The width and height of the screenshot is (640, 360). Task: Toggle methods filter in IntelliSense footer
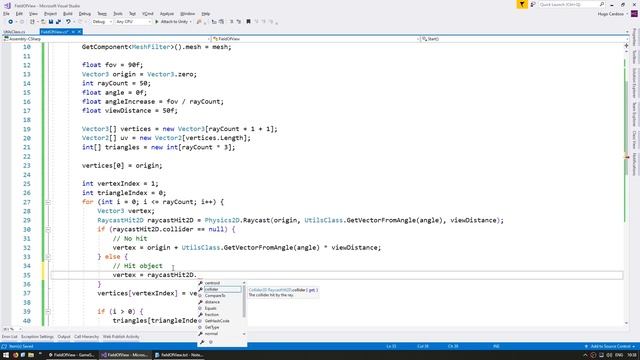211,342
